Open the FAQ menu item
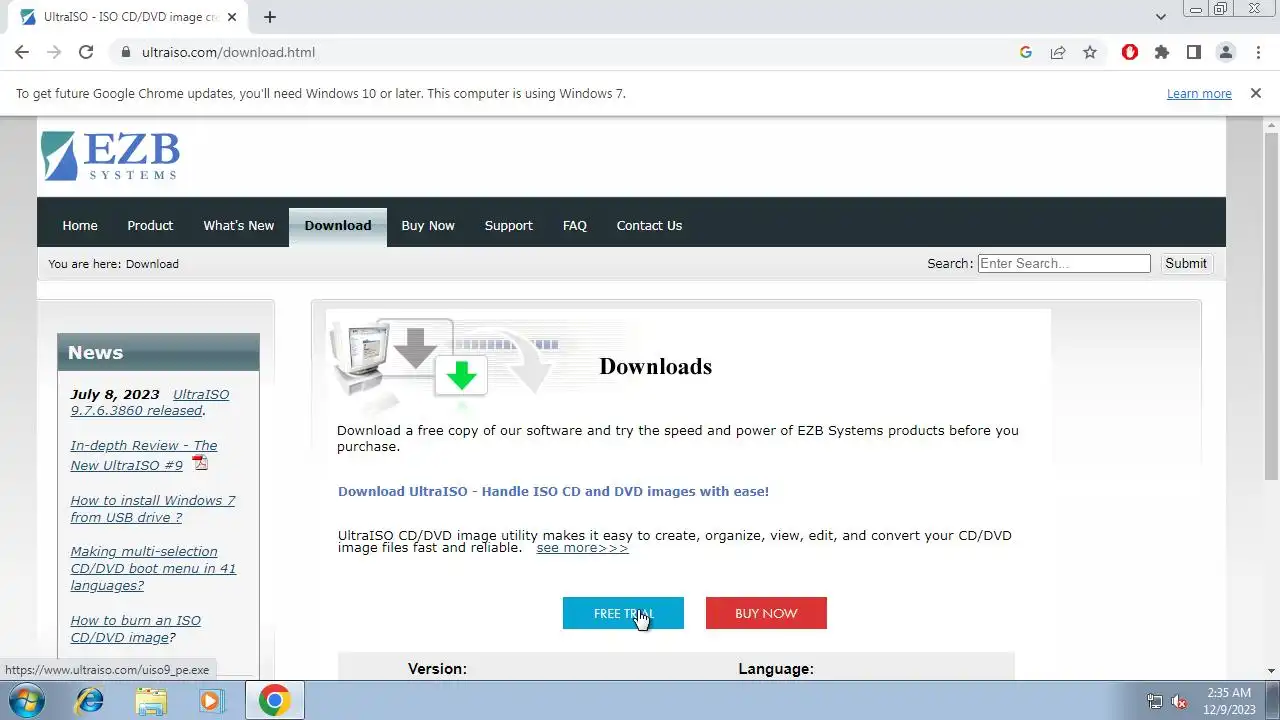The width and height of the screenshot is (1280, 720). [x=575, y=226]
